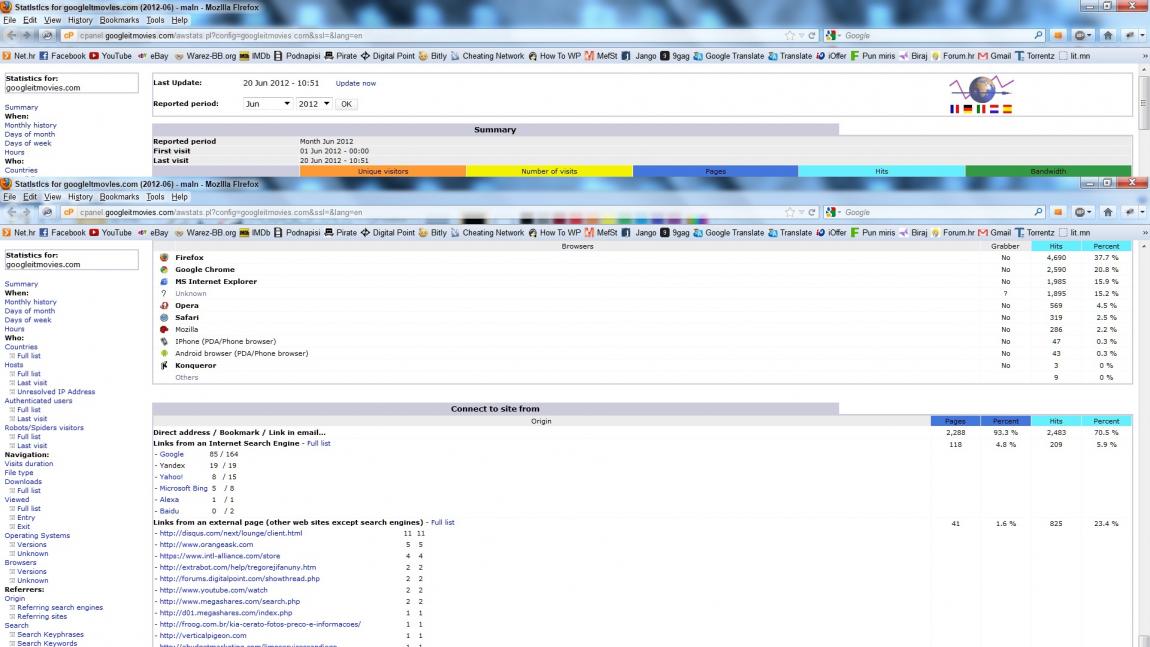Screen dimensions: 1150x647
Task: Click scroll up arrow in front window scrollbar
Action: 1143,246
